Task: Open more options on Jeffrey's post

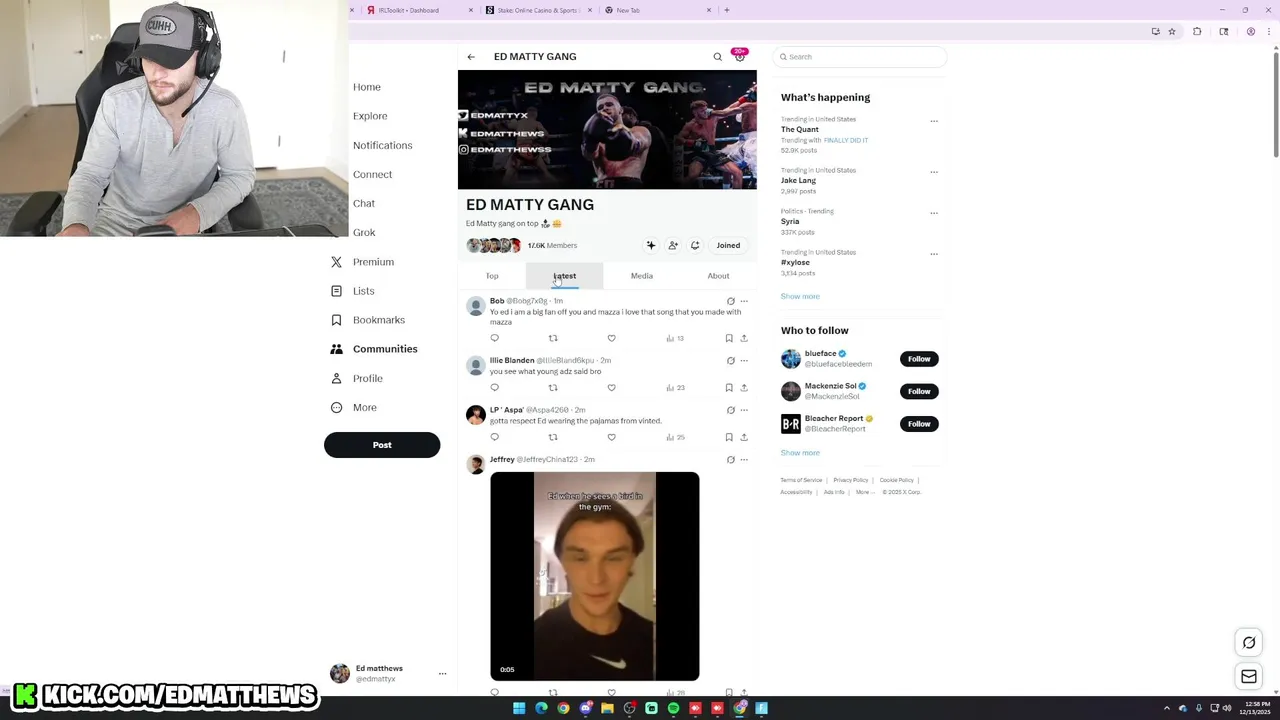Action: coord(744,460)
